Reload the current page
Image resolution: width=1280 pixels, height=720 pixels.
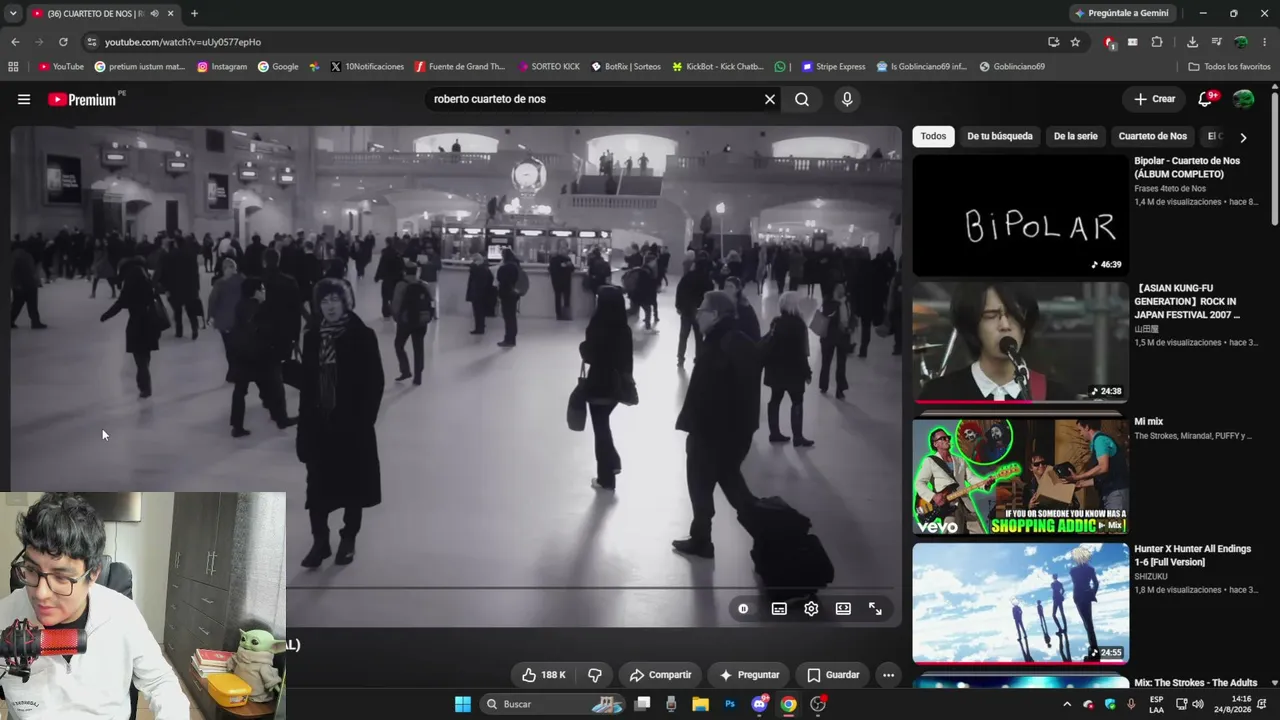pyautogui.click(x=63, y=42)
